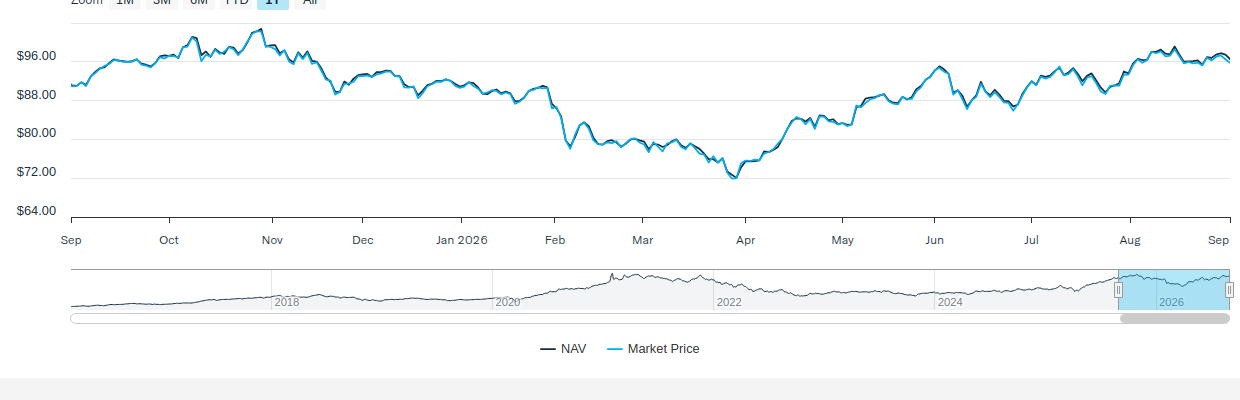Screen dimensions: 1240x400
Task: Jump to 2018 in the navigator
Action: pos(287,302)
